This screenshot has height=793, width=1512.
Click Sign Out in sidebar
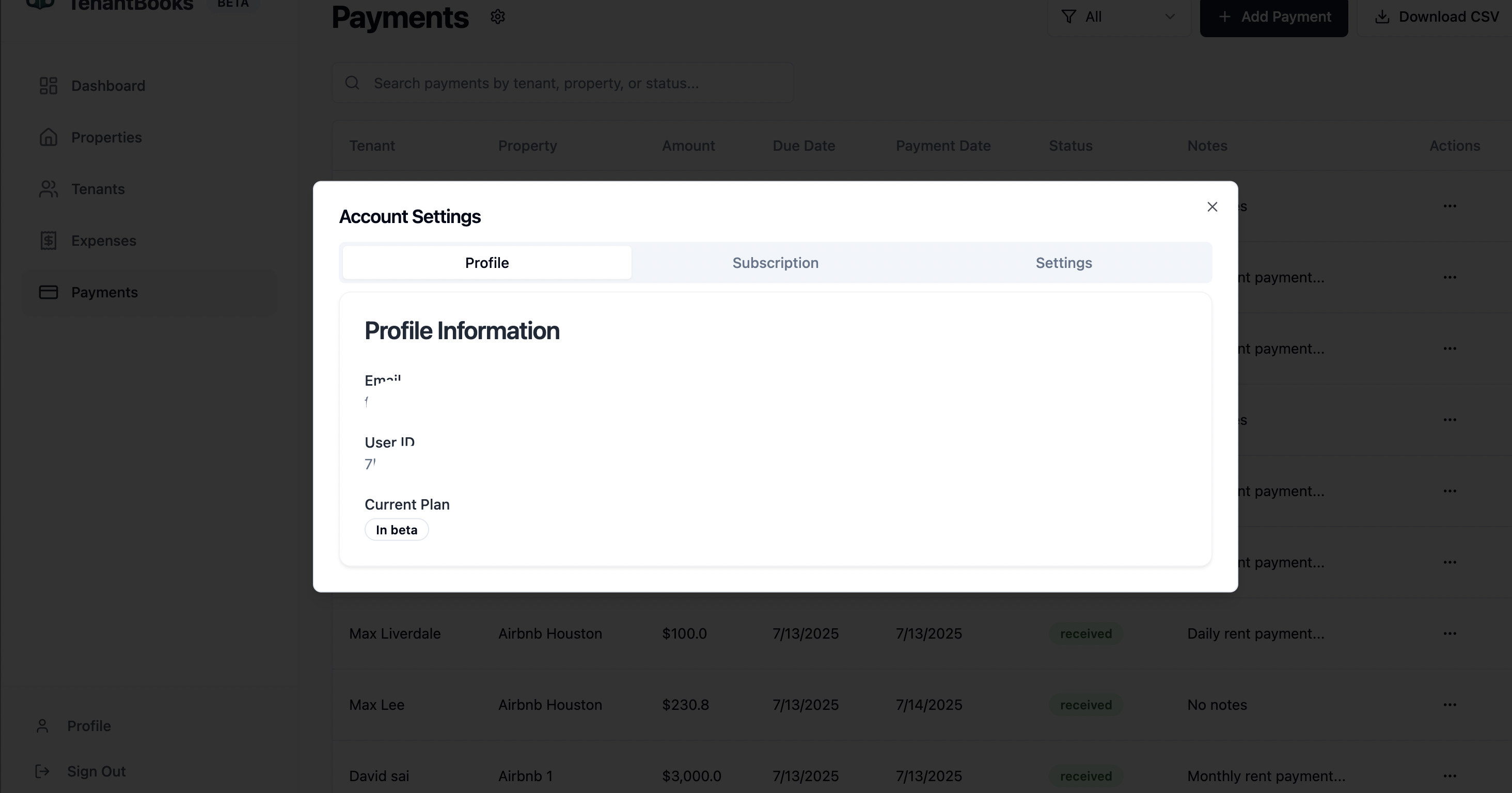pyautogui.click(x=81, y=771)
